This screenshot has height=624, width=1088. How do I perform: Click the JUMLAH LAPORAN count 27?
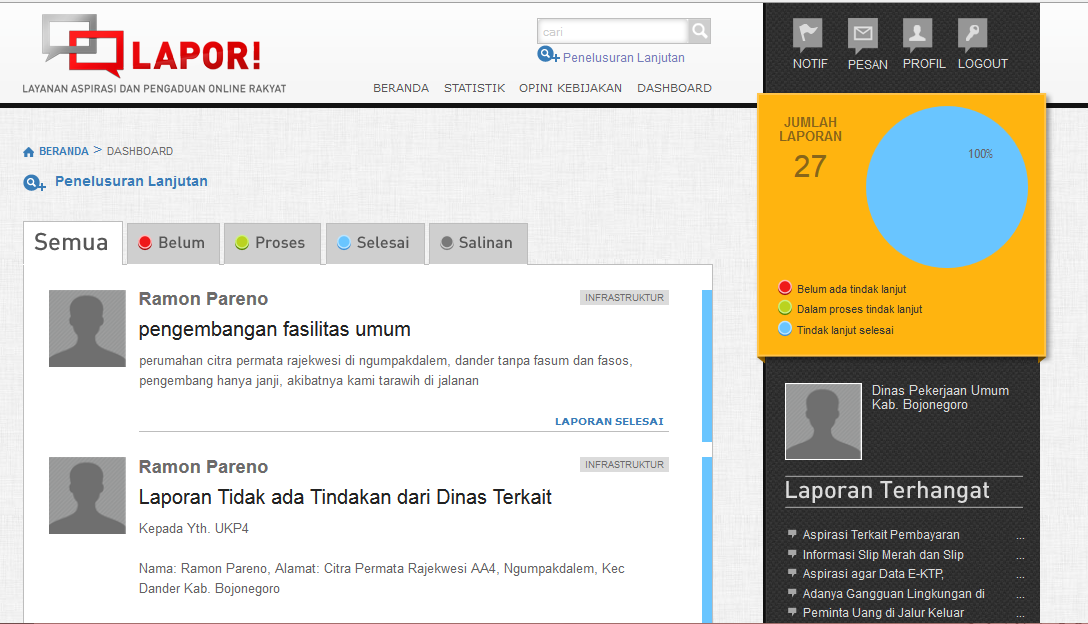[x=810, y=167]
